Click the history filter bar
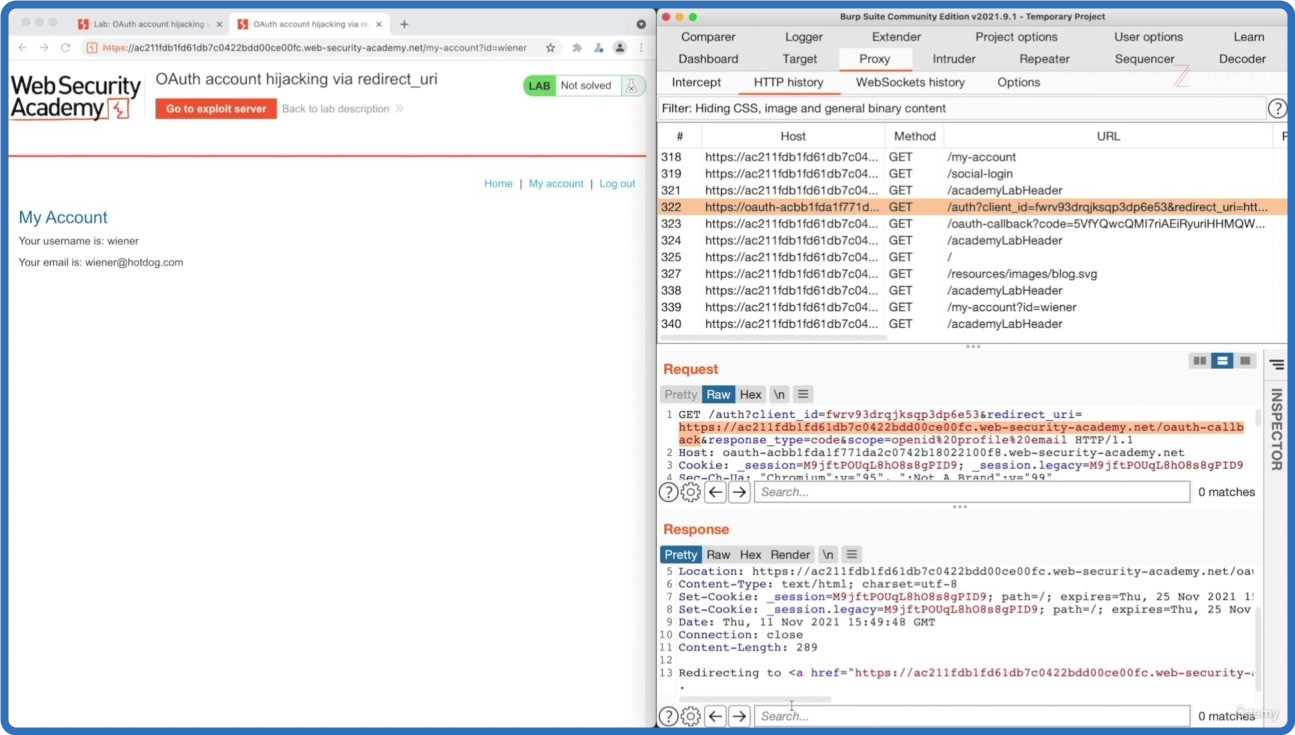Screen dimensions: 1295x735 click(x=961, y=108)
